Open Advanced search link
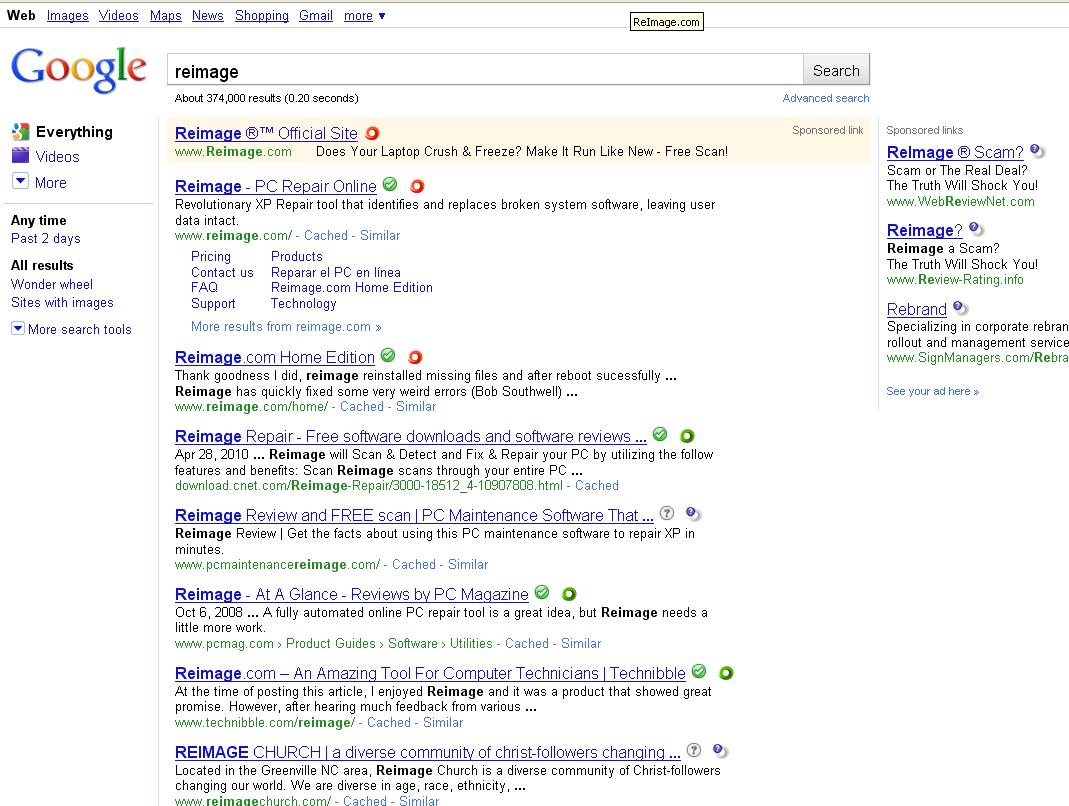 (x=826, y=98)
